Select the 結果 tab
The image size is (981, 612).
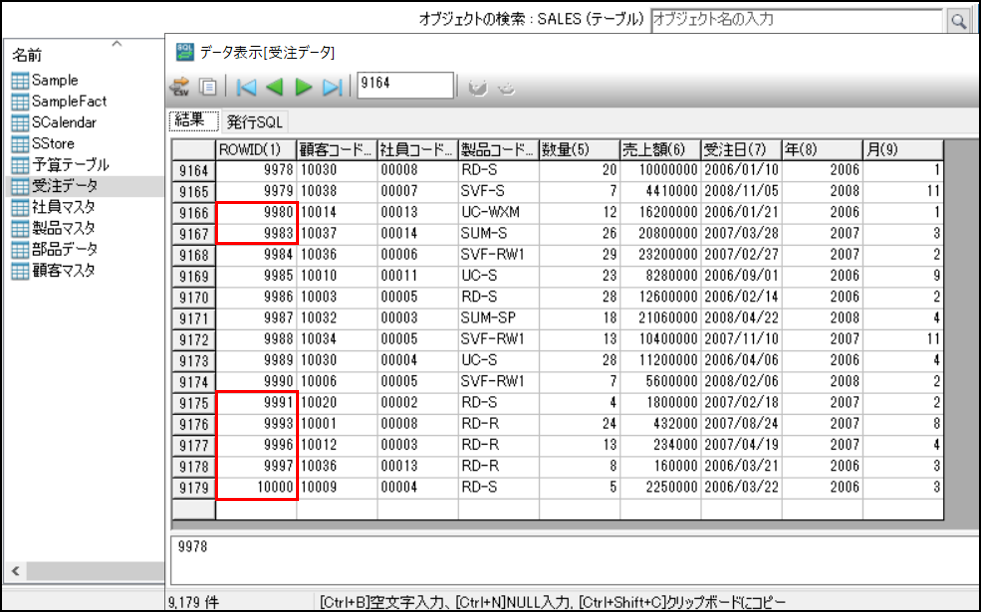[195, 121]
